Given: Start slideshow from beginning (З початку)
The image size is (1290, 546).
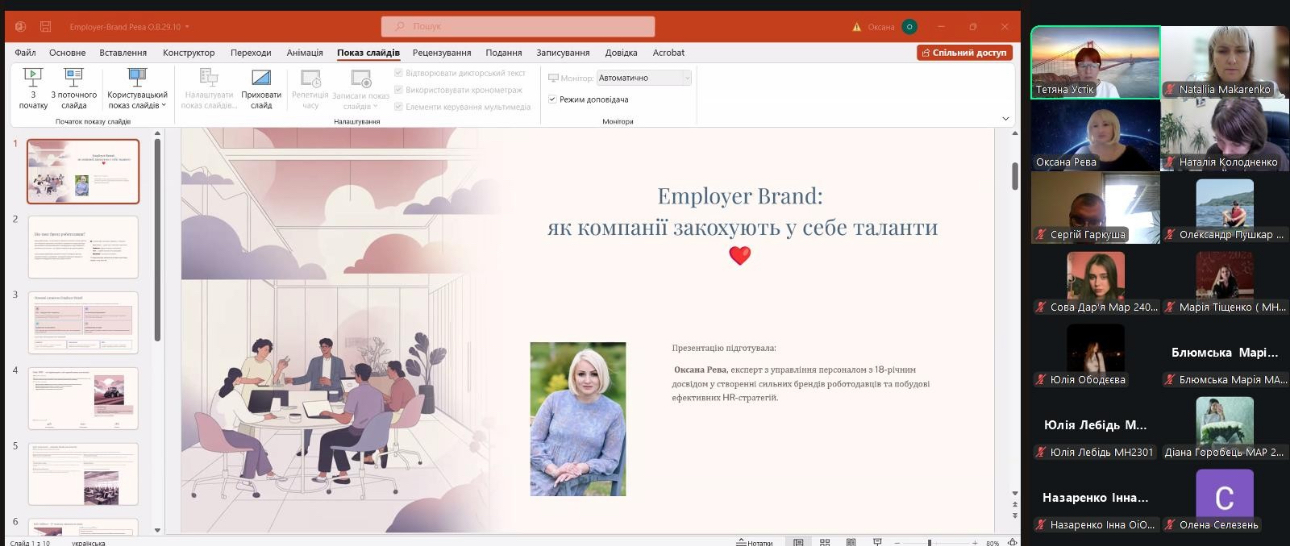Looking at the screenshot, I should point(33,87).
